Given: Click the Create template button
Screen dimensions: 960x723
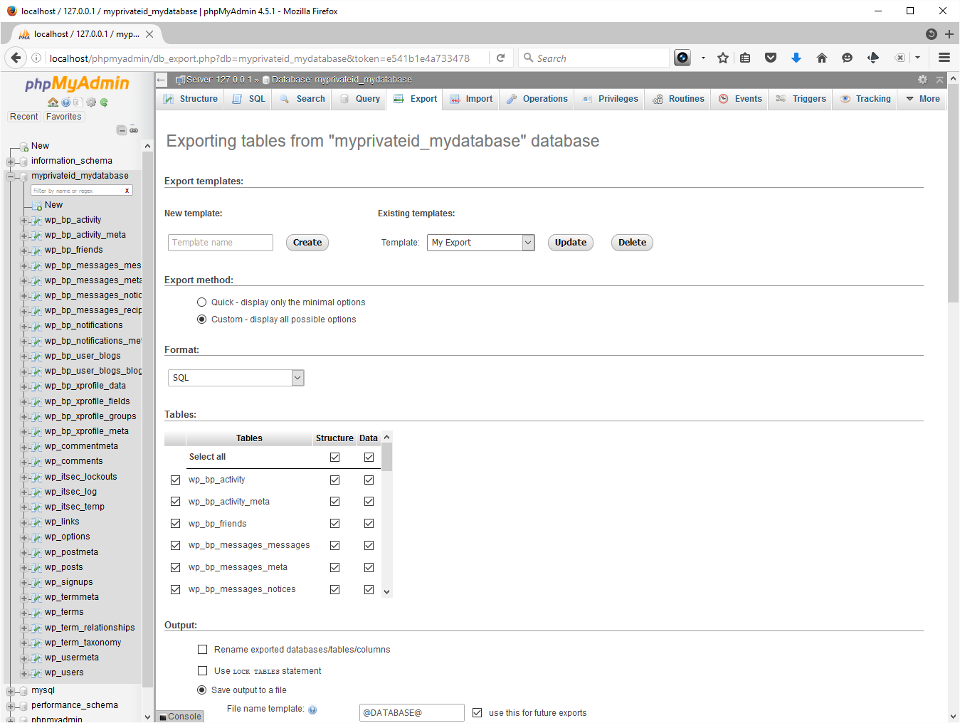Looking at the screenshot, I should coord(307,242).
